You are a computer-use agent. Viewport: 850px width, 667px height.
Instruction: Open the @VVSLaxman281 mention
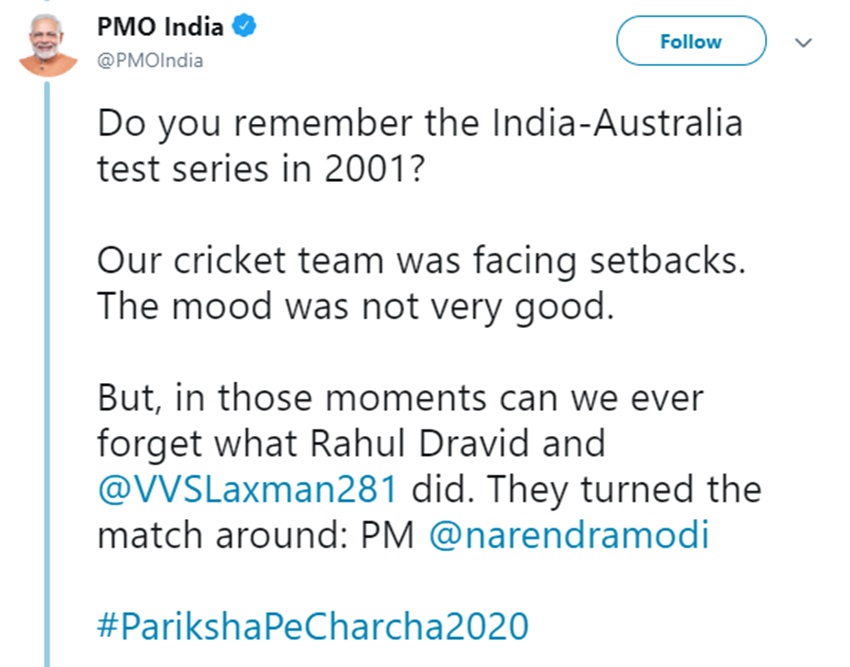point(250,490)
